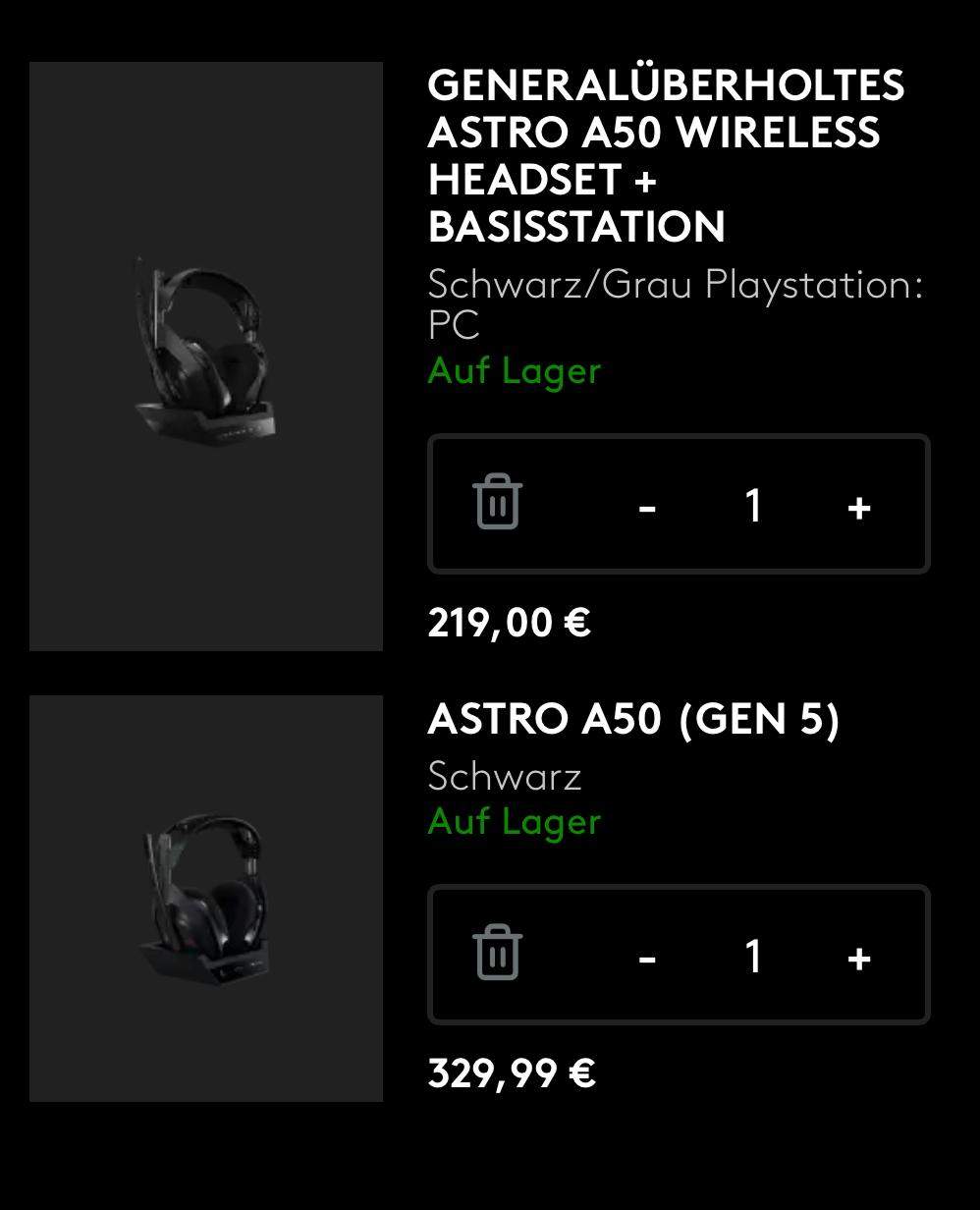The image size is (980, 1210).
Task: Select the quantity value 1 for the Gen 5 headset
Action: pos(753,954)
